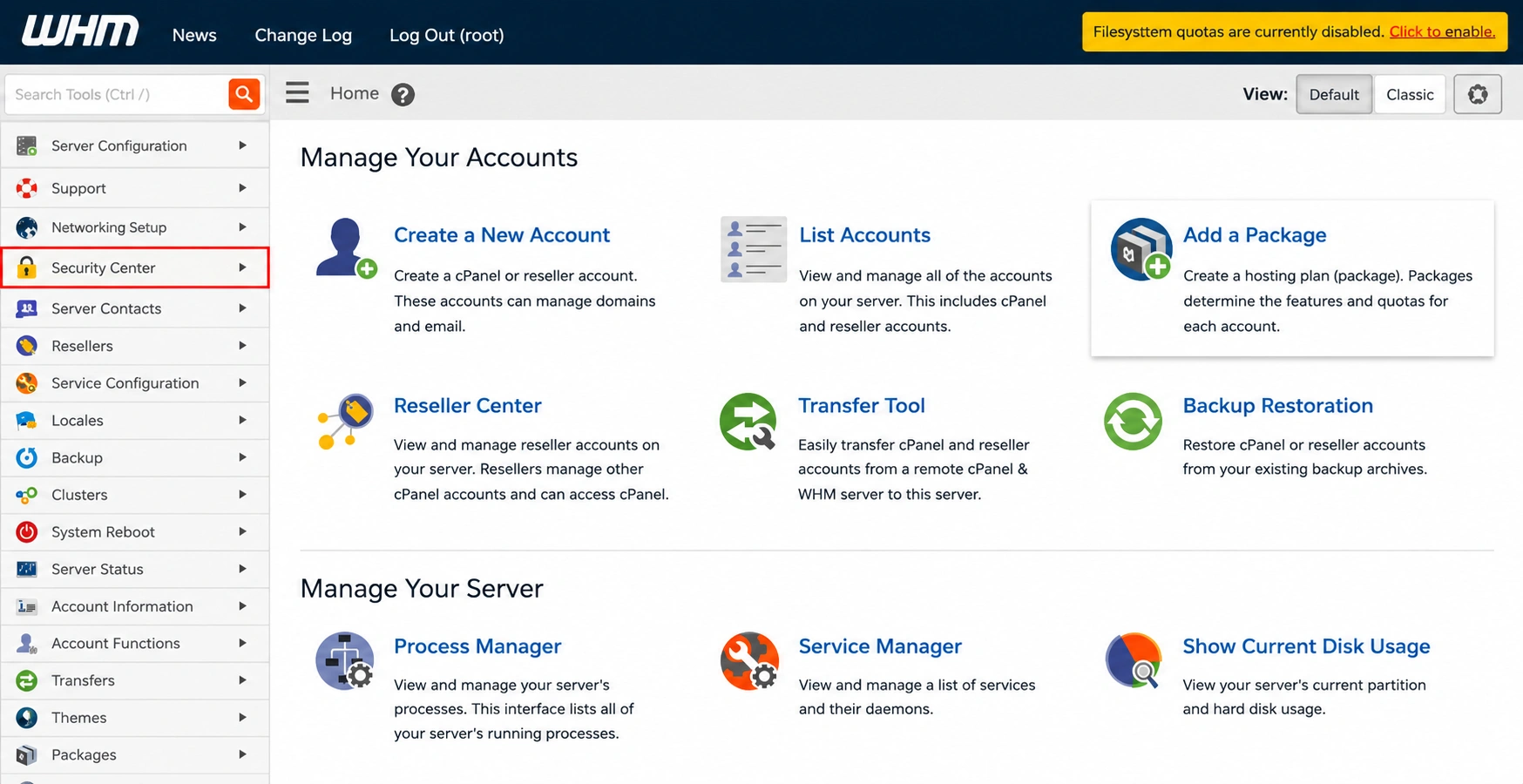Open the Create a New Account link
This screenshot has height=784, width=1523.
tap(502, 235)
